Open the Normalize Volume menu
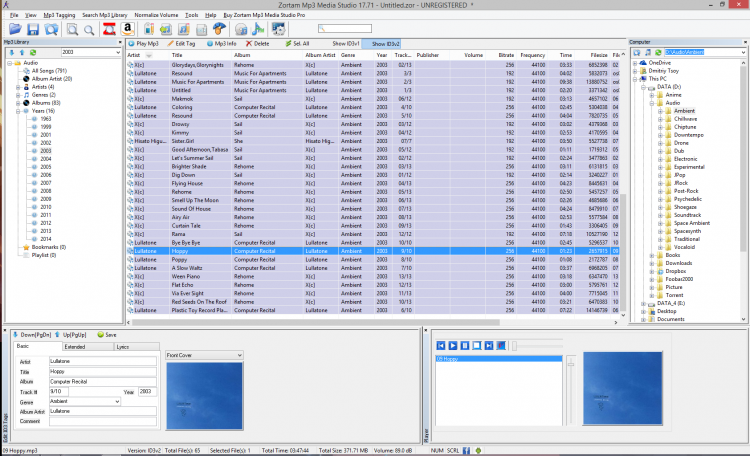 pyautogui.click(x=156, y=15)
